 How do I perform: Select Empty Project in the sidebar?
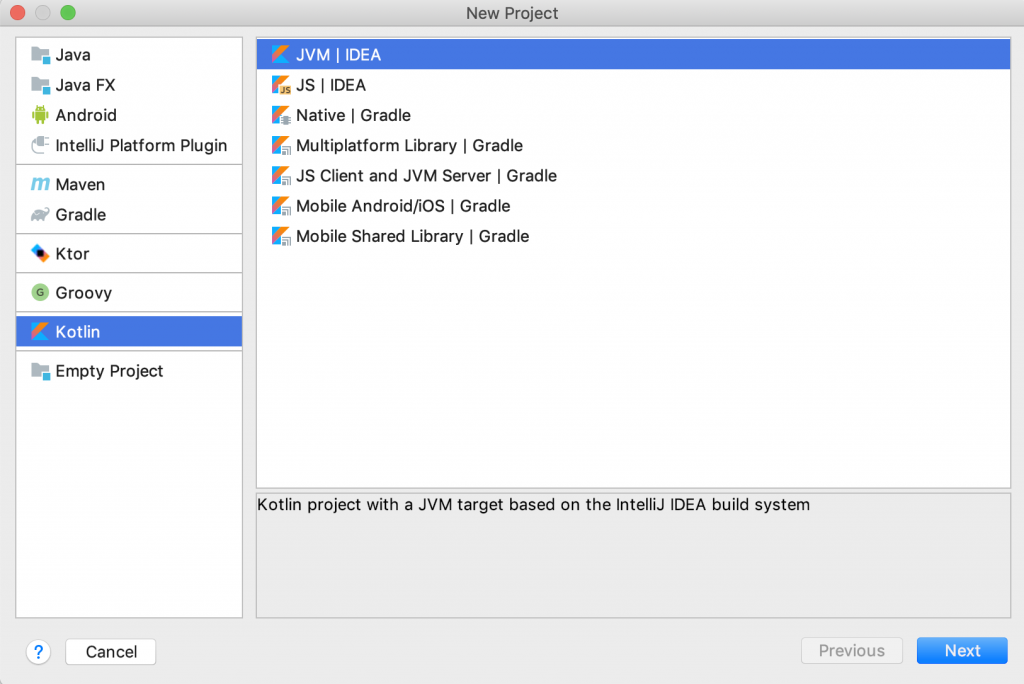click(x=109, y=371)
